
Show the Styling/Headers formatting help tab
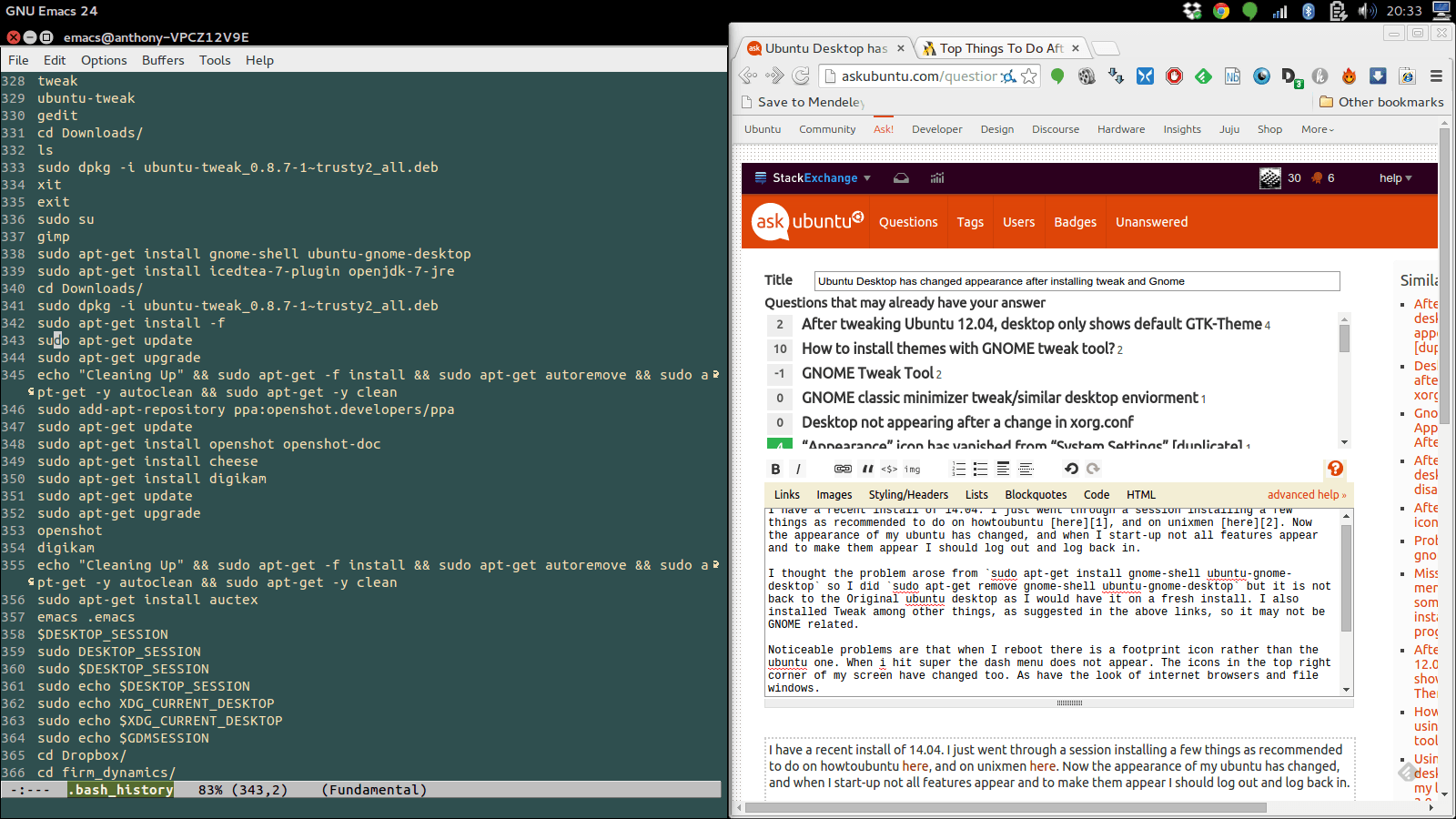pos(908,495)
